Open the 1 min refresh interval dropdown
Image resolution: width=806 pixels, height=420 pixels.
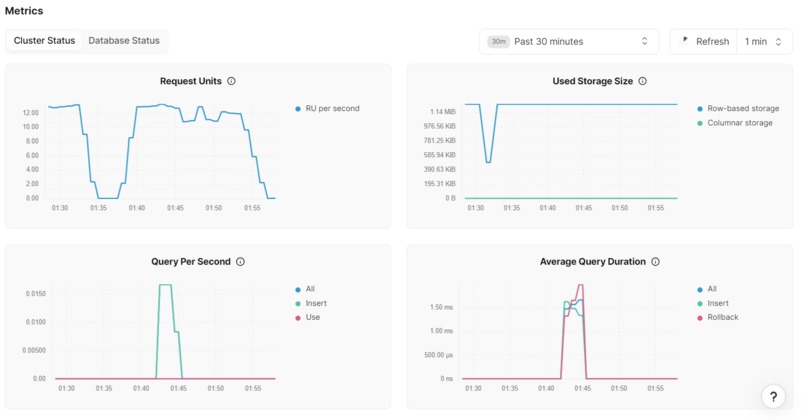[x=764, y=42]
